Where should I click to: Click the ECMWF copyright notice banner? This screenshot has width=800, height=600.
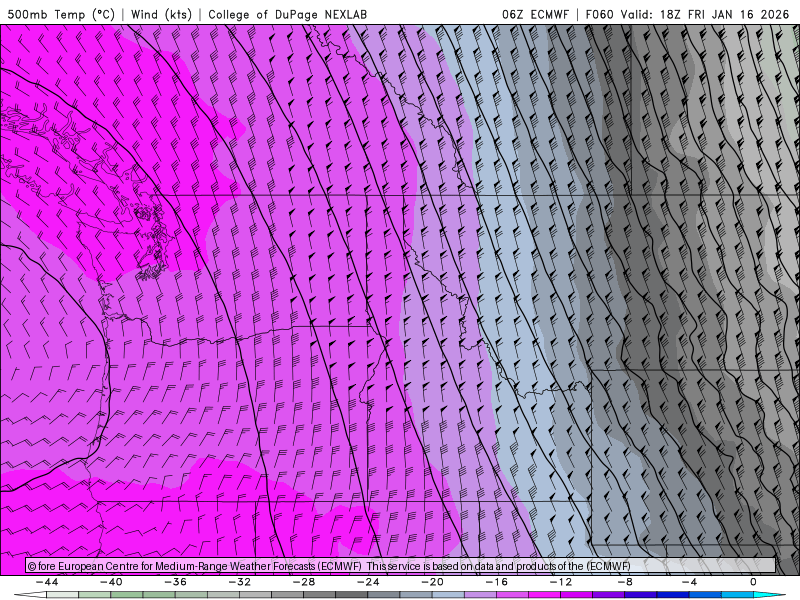point(401,566)
